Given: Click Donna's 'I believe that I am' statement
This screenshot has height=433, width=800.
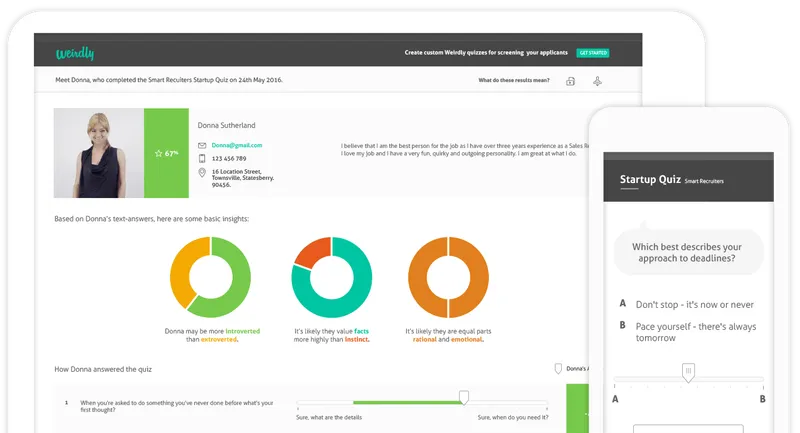Looking at the screenshot, I should pos(465,149).
